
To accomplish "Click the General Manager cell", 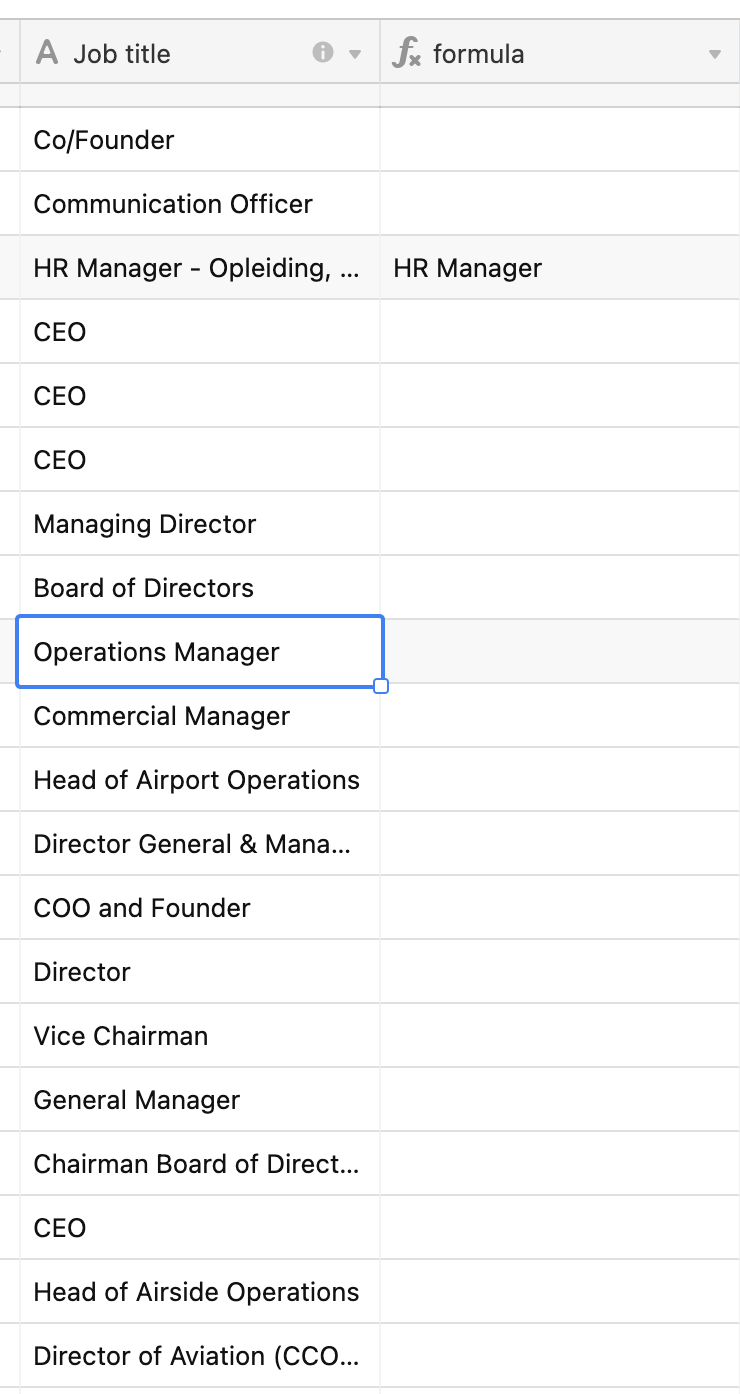I will [199, 1100].
